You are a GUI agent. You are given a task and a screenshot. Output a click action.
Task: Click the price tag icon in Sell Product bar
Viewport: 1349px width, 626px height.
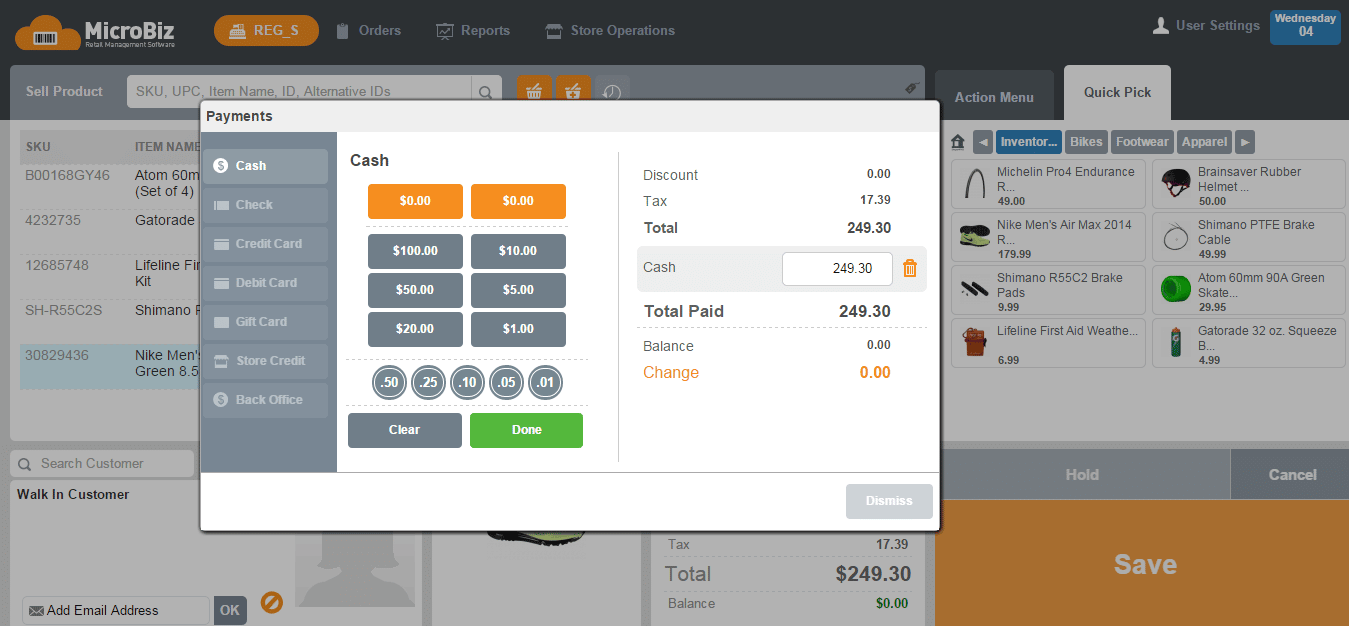point(912,88)
